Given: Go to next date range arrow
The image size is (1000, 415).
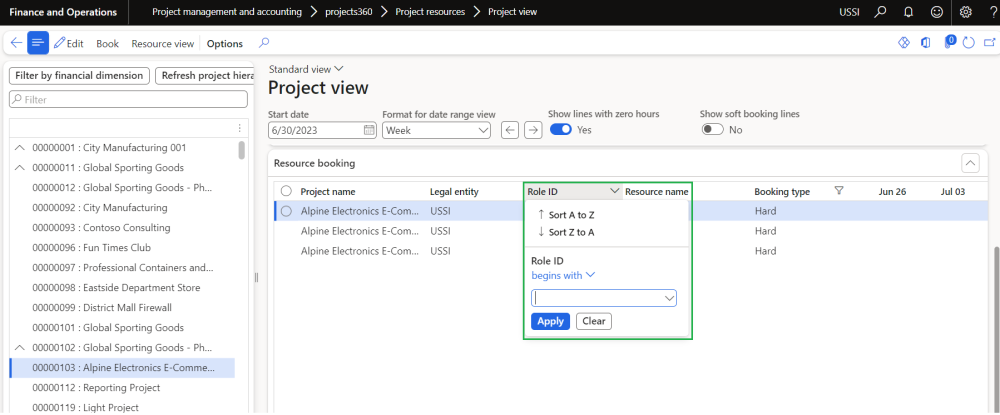Looking at the screenshot, I should 533,130.
